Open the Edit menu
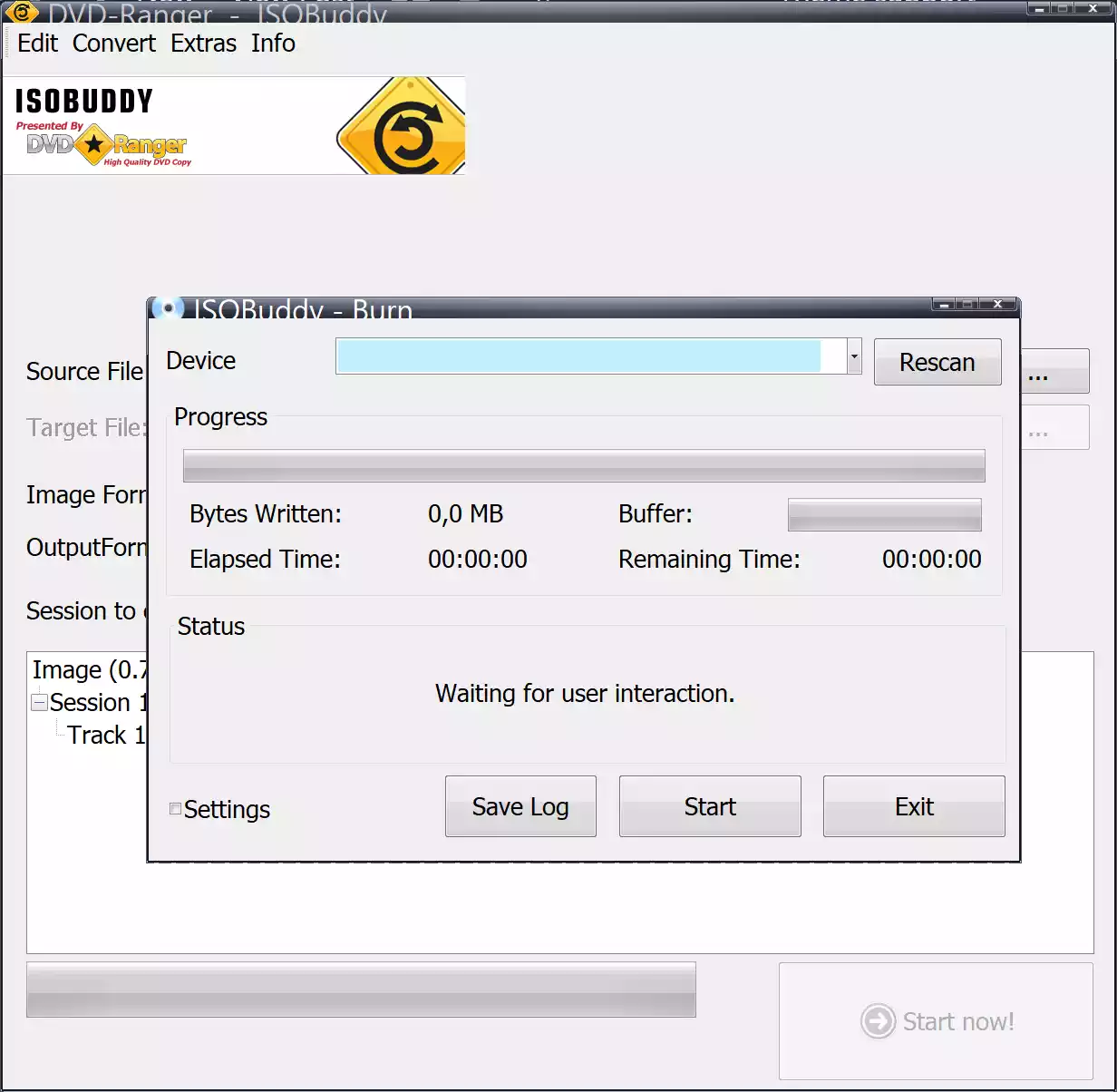The image size is (1117, 1092). point(36,43)
